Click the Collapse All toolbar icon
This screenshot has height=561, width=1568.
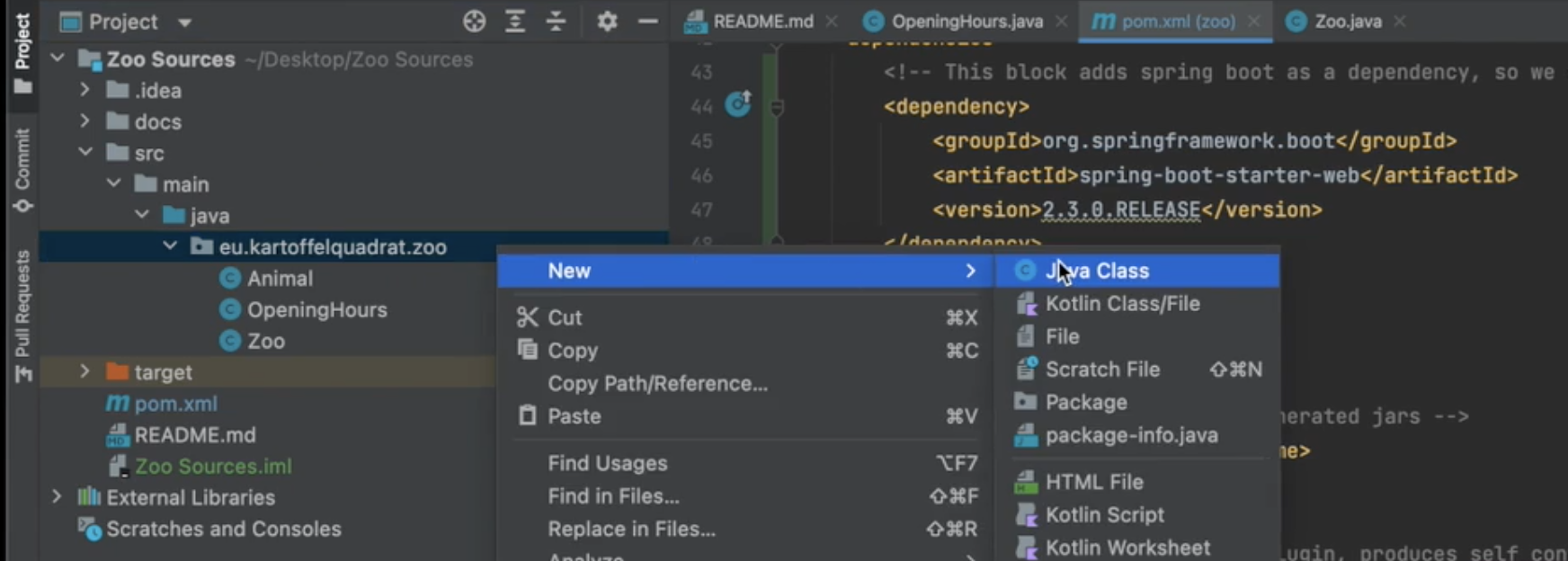(557, 22)
